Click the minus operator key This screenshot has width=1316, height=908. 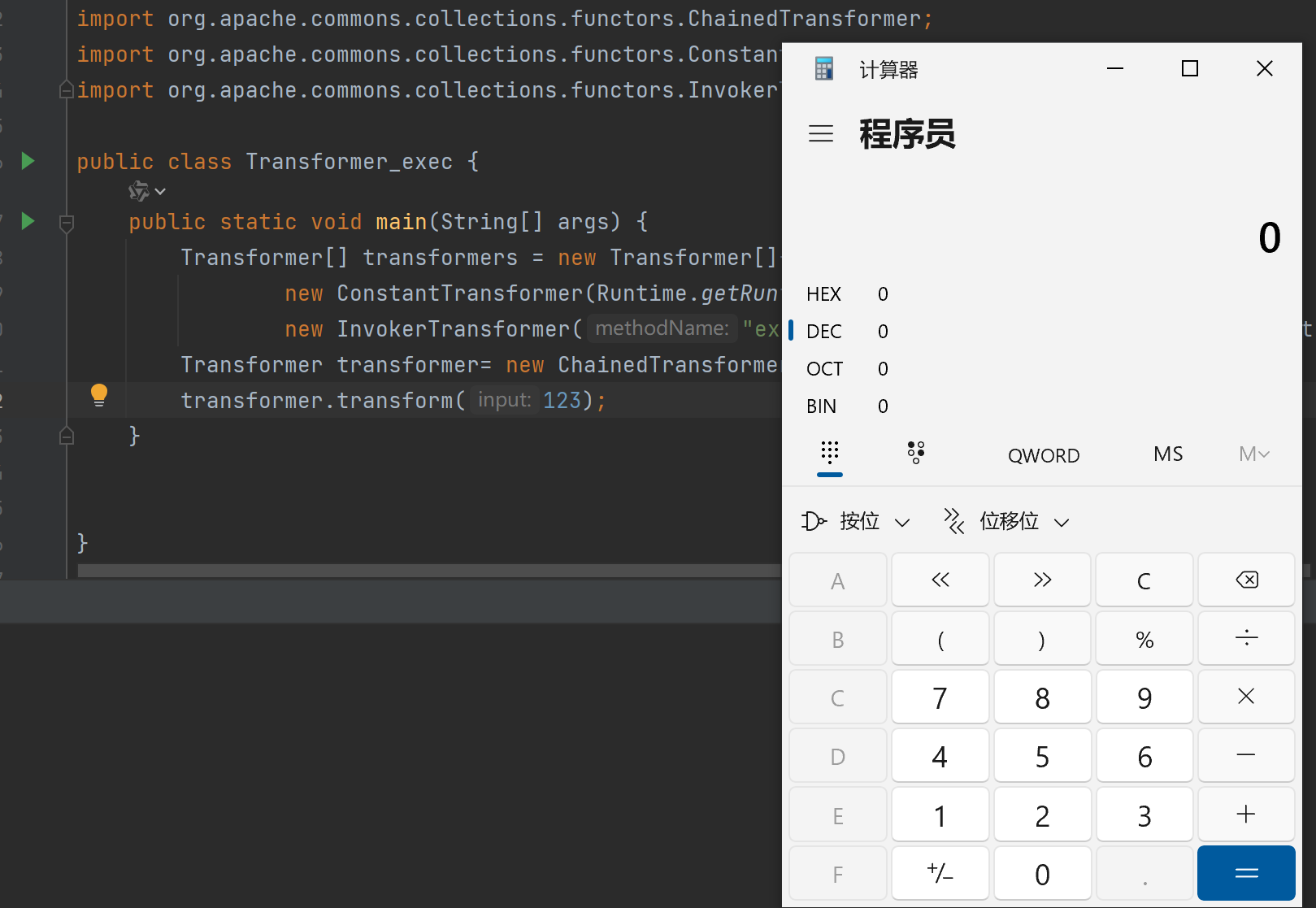coord(1246,755)
